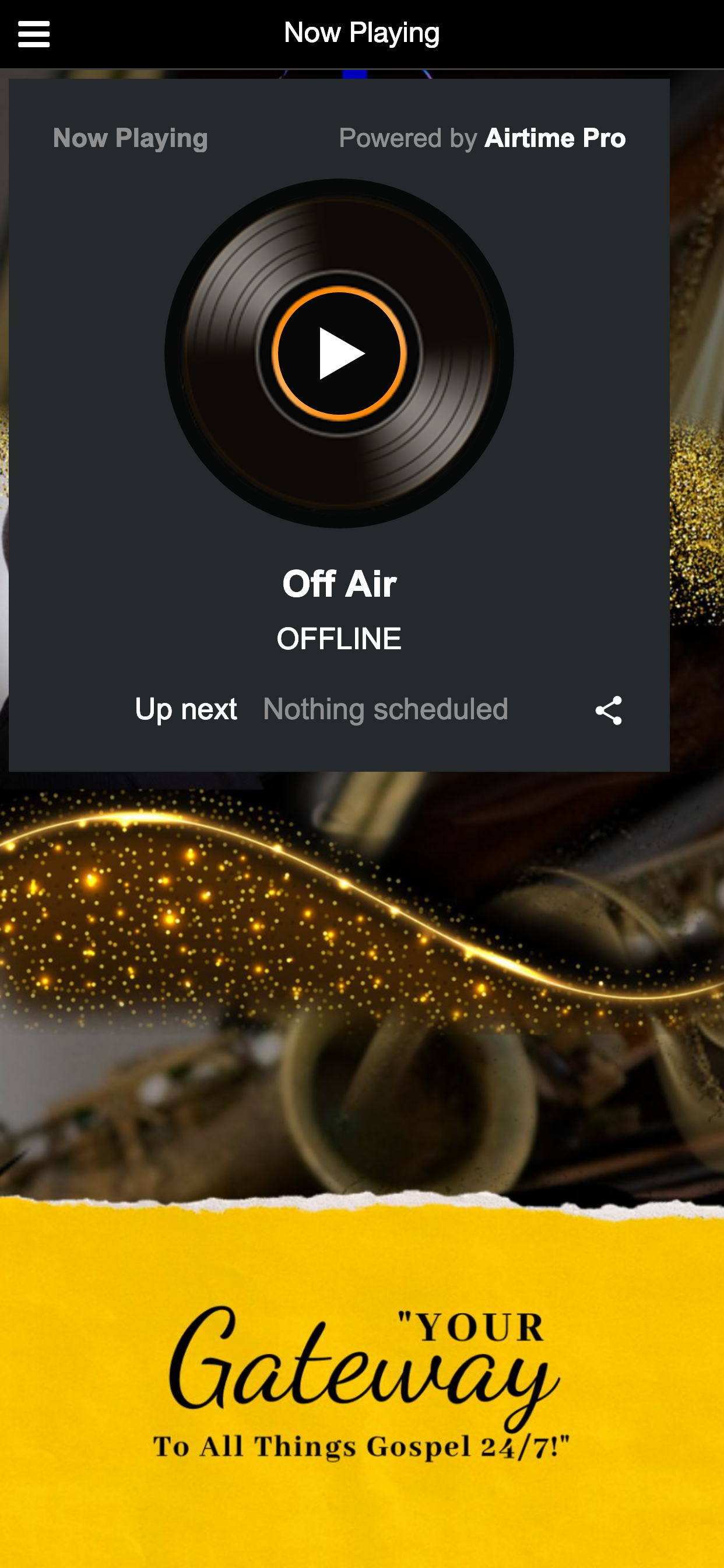Click the OFFLINE status text

(339, 639)
